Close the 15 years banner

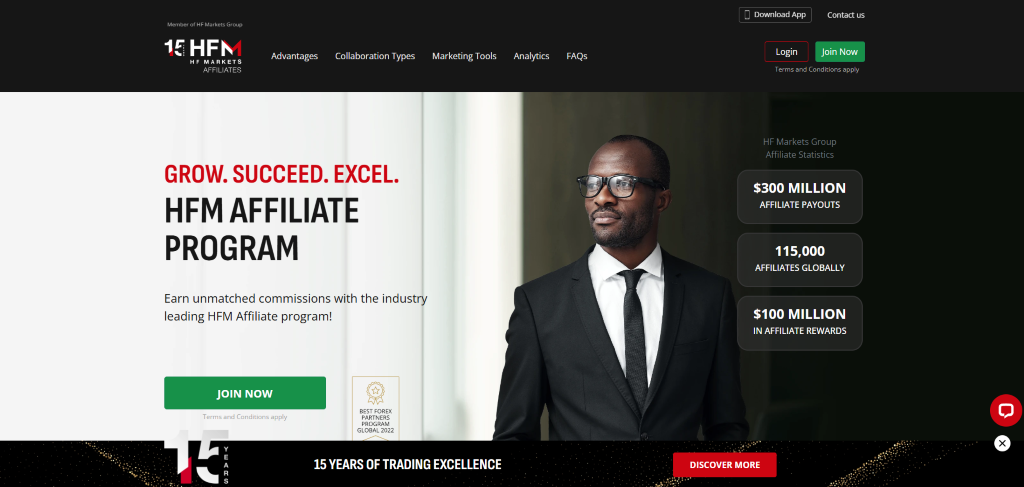pos(1002,443)
